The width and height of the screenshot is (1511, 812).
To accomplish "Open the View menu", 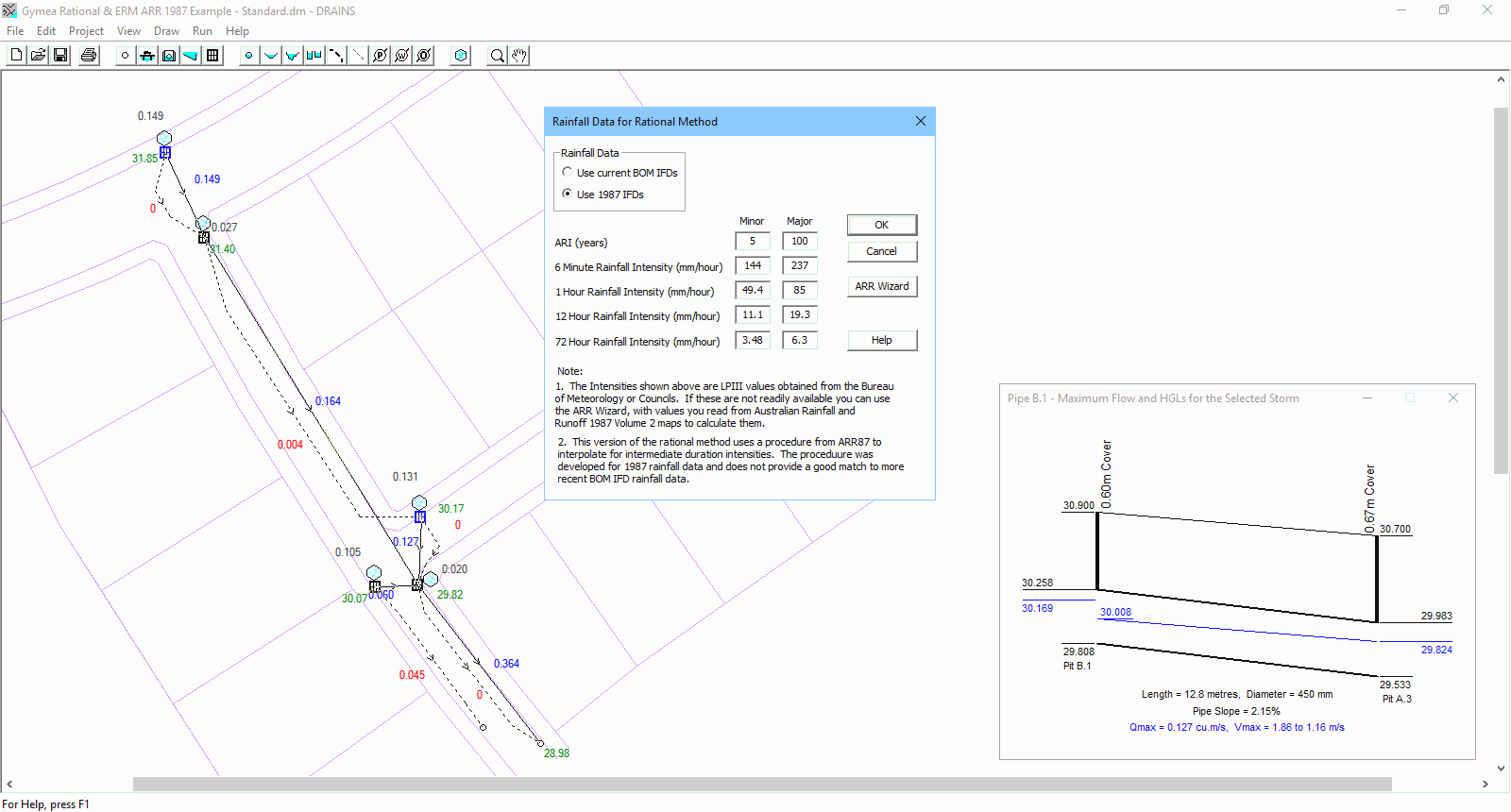I will (x=128, y=31).
